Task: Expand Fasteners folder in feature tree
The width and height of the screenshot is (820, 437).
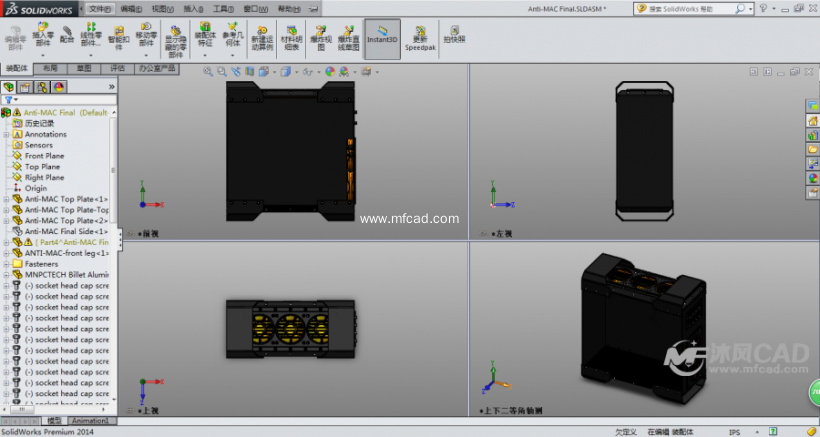Action: tap(6, 264)
